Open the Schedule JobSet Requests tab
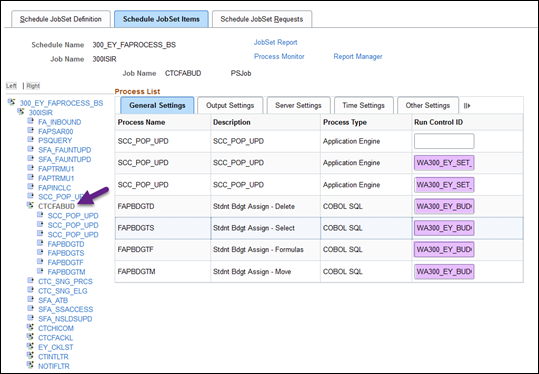Viewport: 539px width, 374px height. (x=262, y=19)
